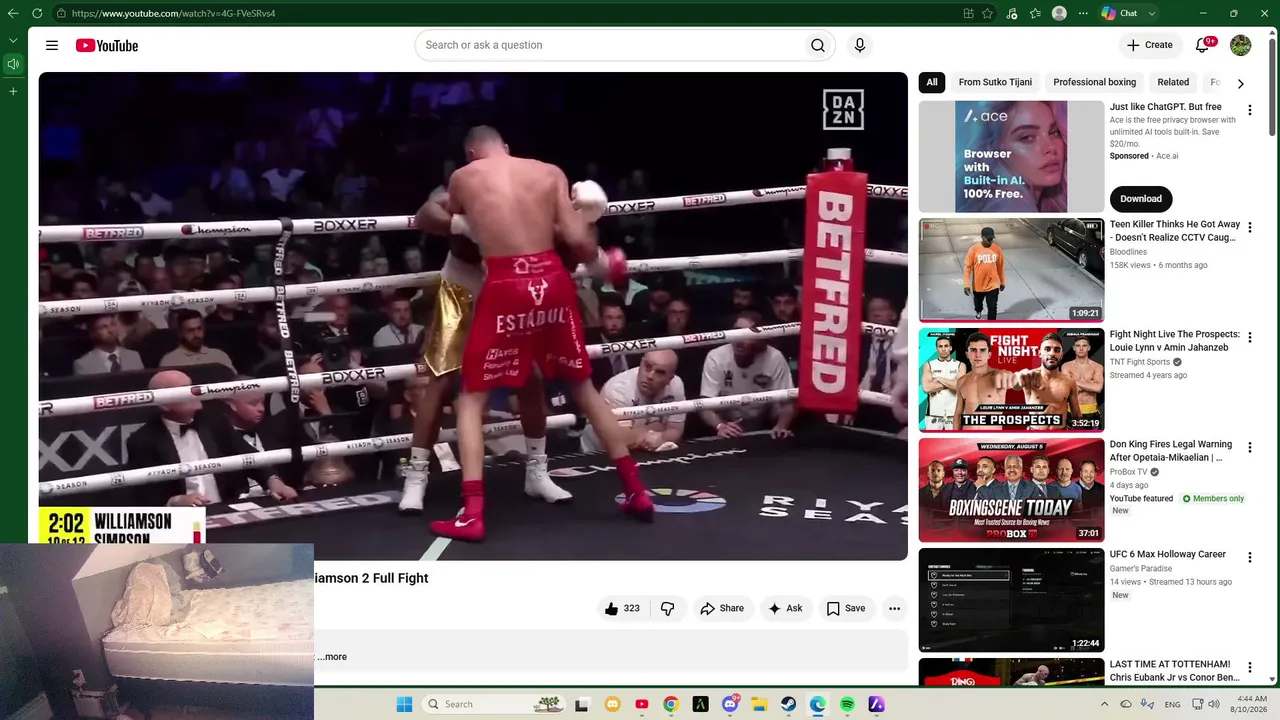Screen dimensions: 1280x720
Task: Select the tab playing audio in sidebar
Action: pos(13,64)
